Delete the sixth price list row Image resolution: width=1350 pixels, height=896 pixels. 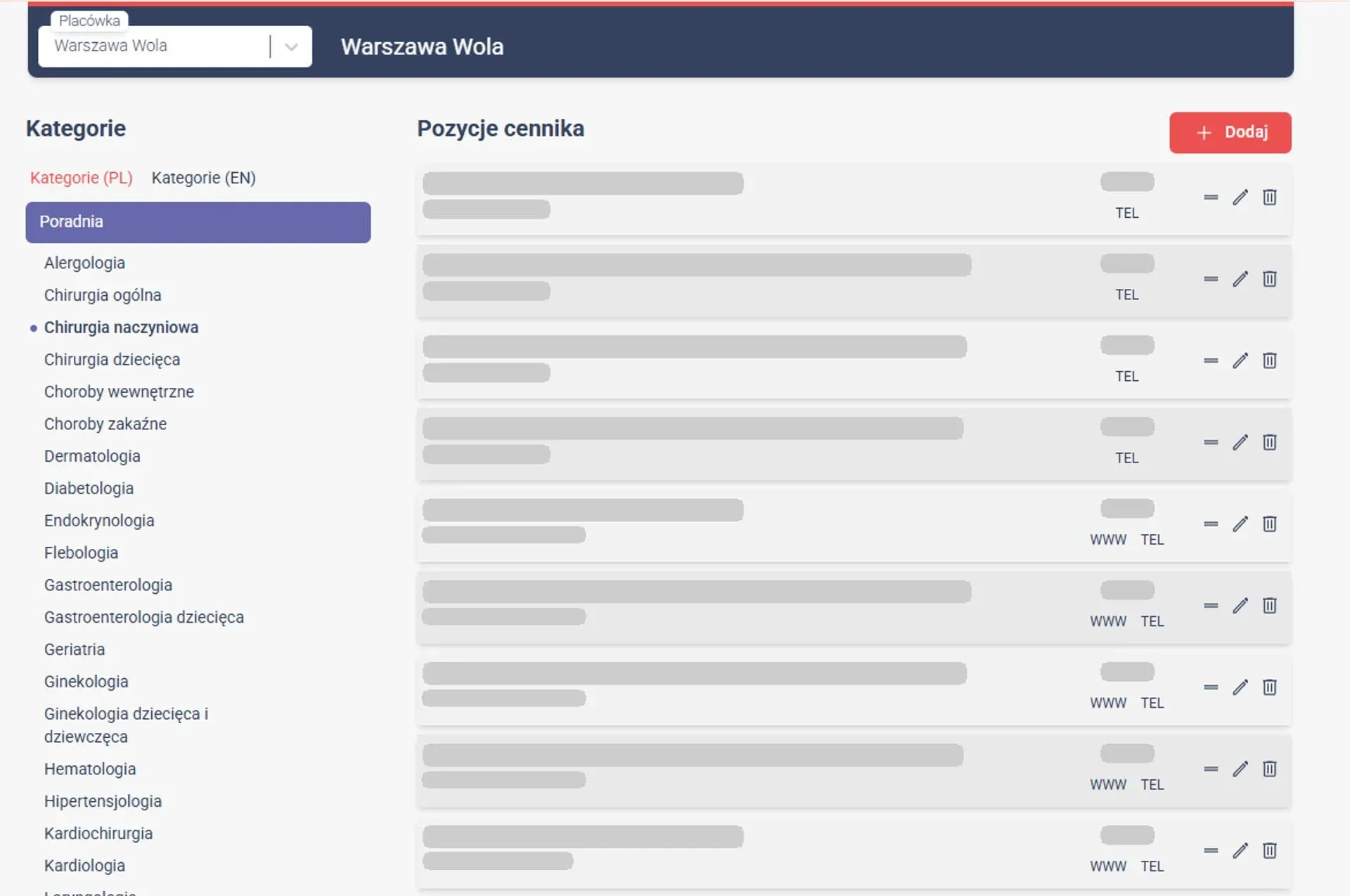click(1269, 605)
